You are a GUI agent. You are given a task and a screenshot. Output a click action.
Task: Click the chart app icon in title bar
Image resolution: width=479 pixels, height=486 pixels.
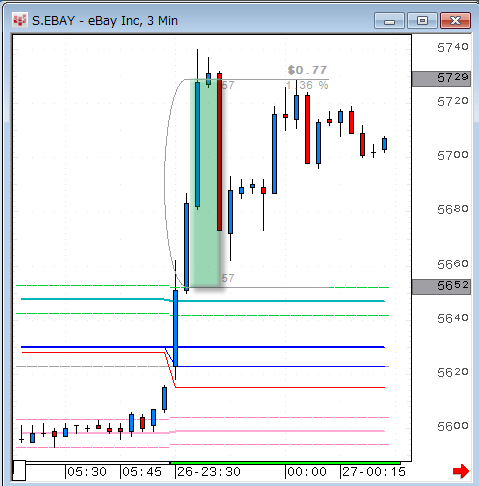19,21
